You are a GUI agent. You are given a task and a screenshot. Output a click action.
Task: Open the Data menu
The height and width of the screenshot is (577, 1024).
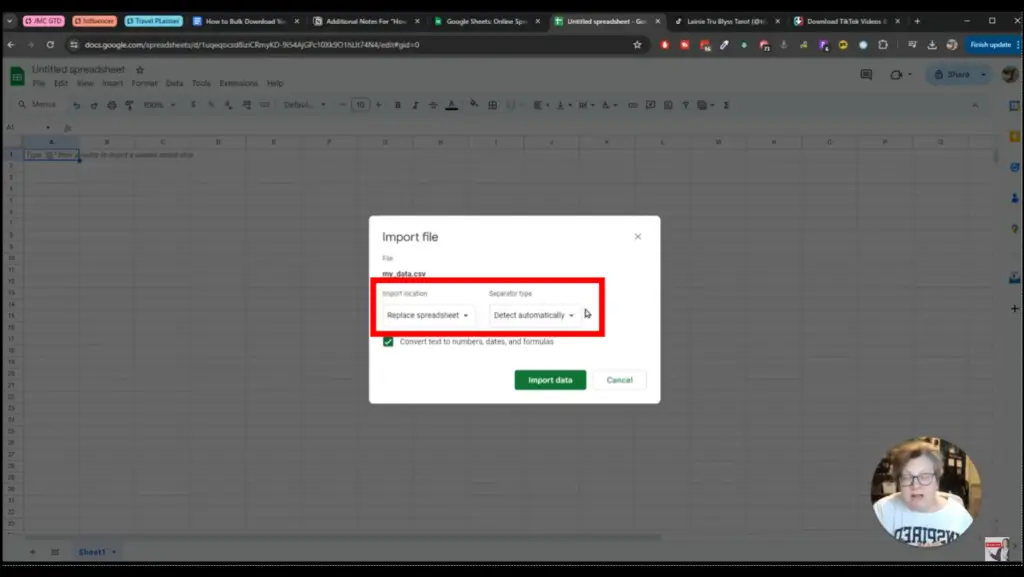174,84
